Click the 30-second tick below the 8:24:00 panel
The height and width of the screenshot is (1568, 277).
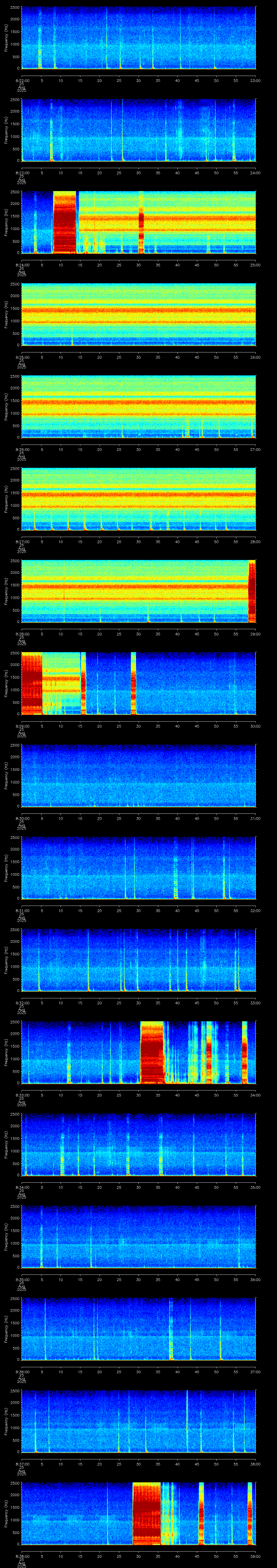coord(139,265)
